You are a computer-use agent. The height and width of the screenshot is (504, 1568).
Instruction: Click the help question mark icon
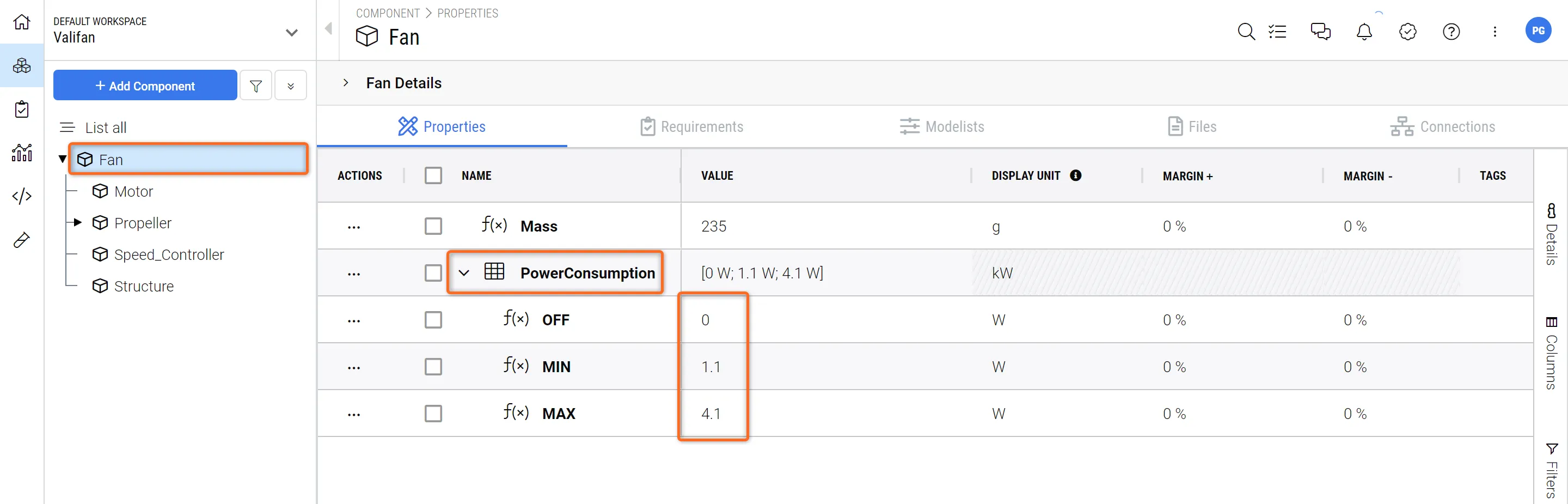(x=1451, y=32)
